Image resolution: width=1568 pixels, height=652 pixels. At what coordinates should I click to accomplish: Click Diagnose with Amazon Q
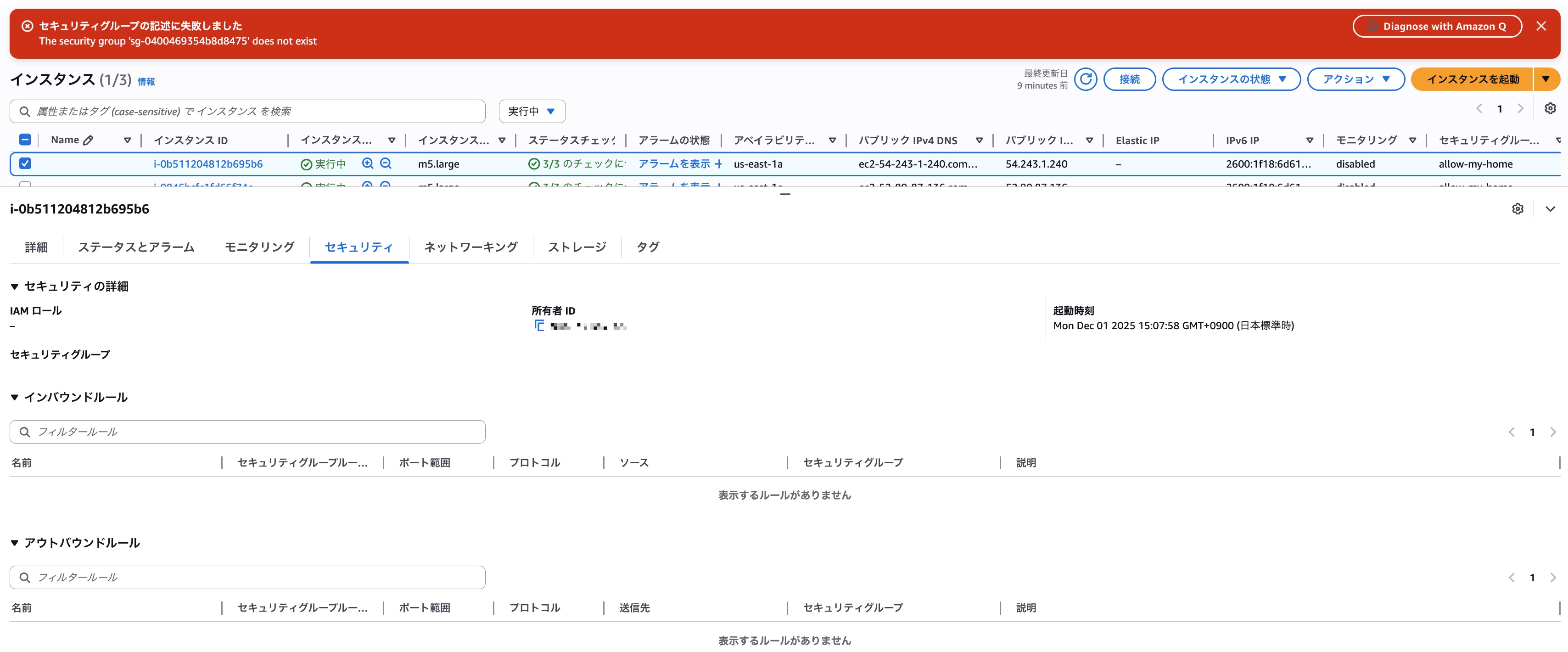(1437, 26)
